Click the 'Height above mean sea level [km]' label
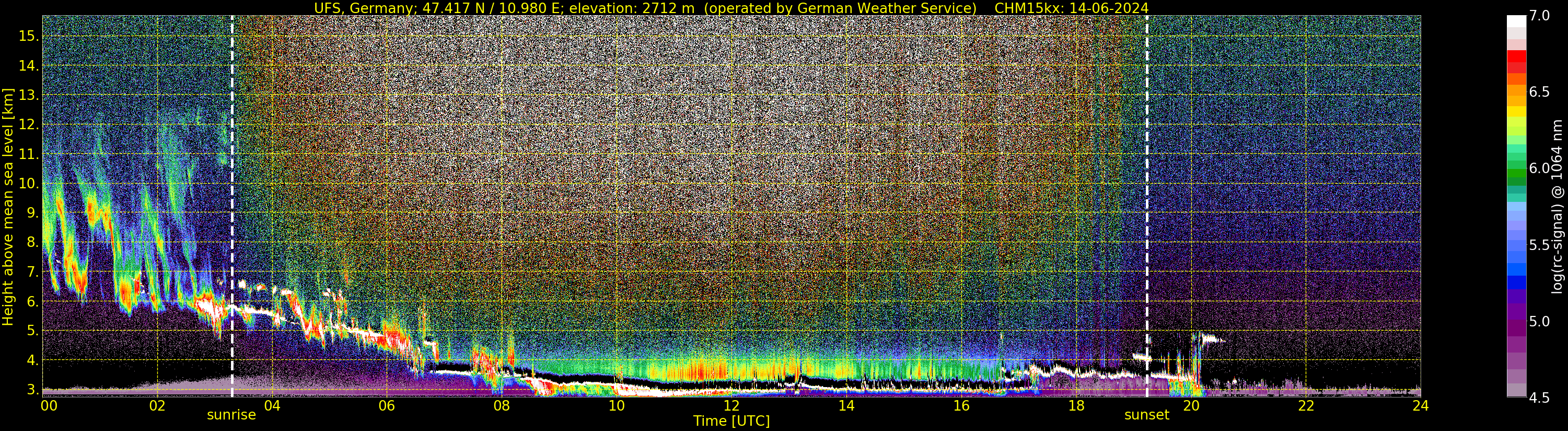This screenshot has width=1568, height=431. 8,207
